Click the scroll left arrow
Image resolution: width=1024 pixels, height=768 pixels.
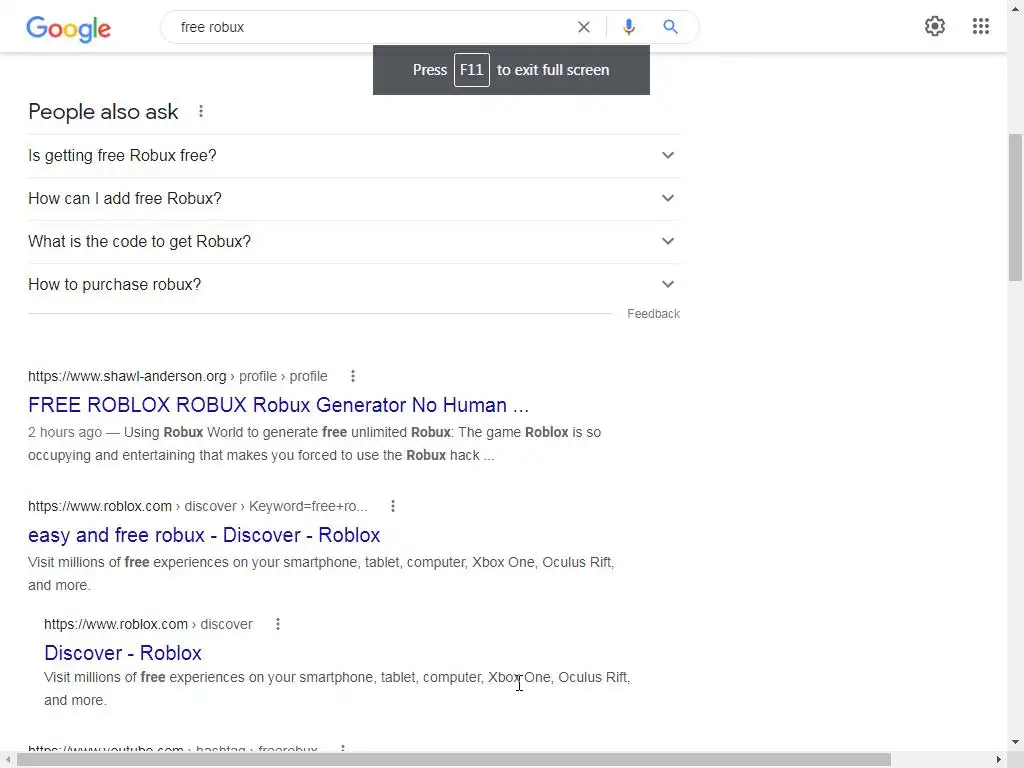[x=7, y=760]
